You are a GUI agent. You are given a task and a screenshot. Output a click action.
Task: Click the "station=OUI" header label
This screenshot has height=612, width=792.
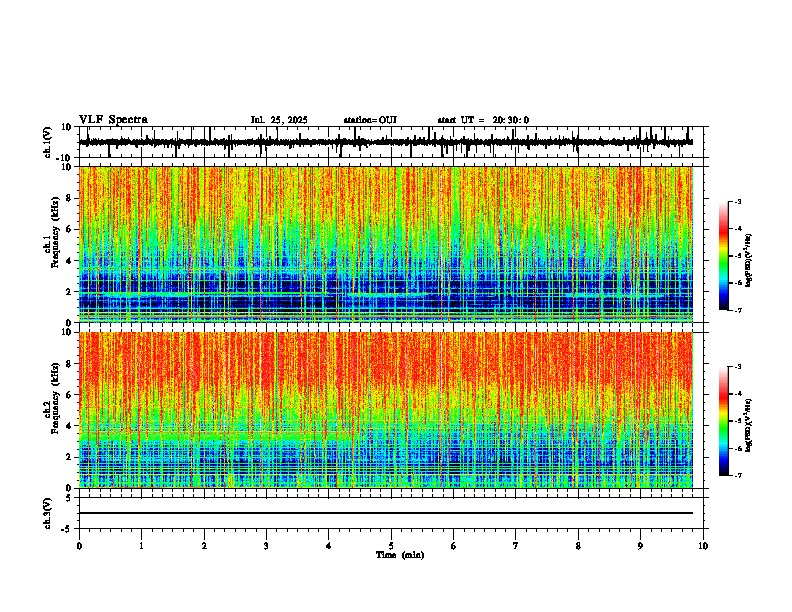pos(370,120)
